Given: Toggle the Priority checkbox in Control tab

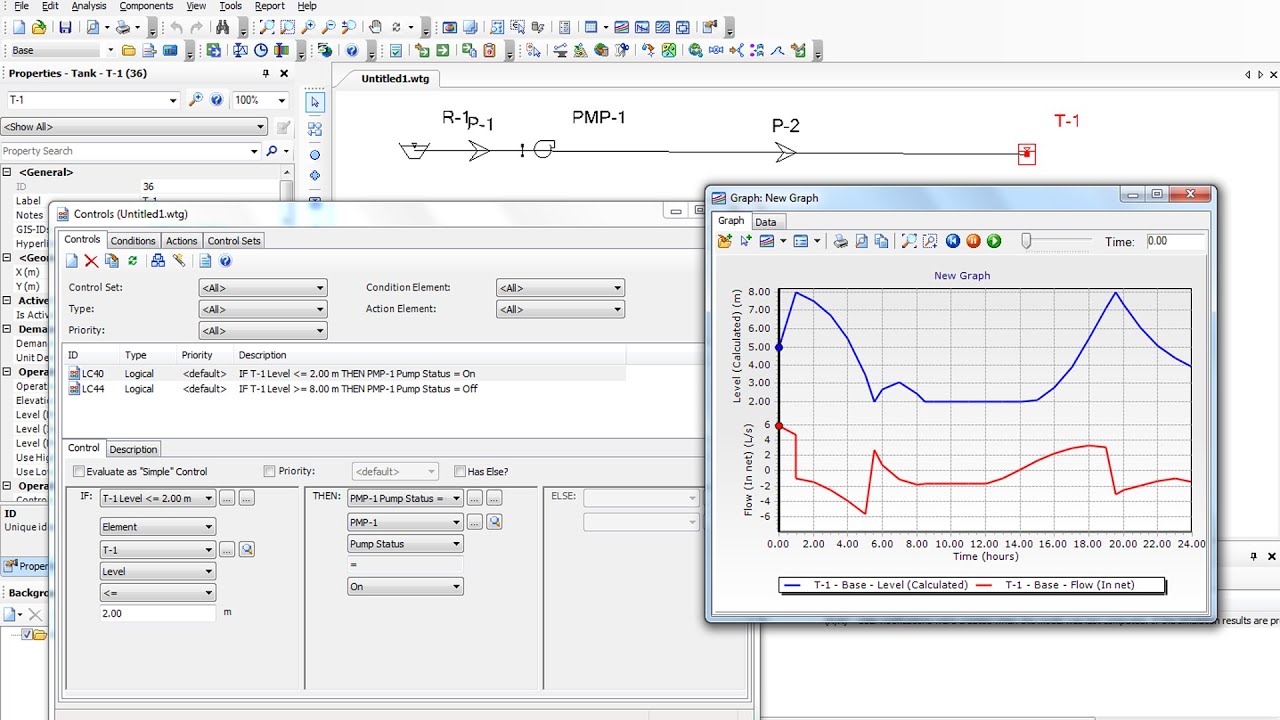Looking at the screenshot, I should click(x=269, y=471).
